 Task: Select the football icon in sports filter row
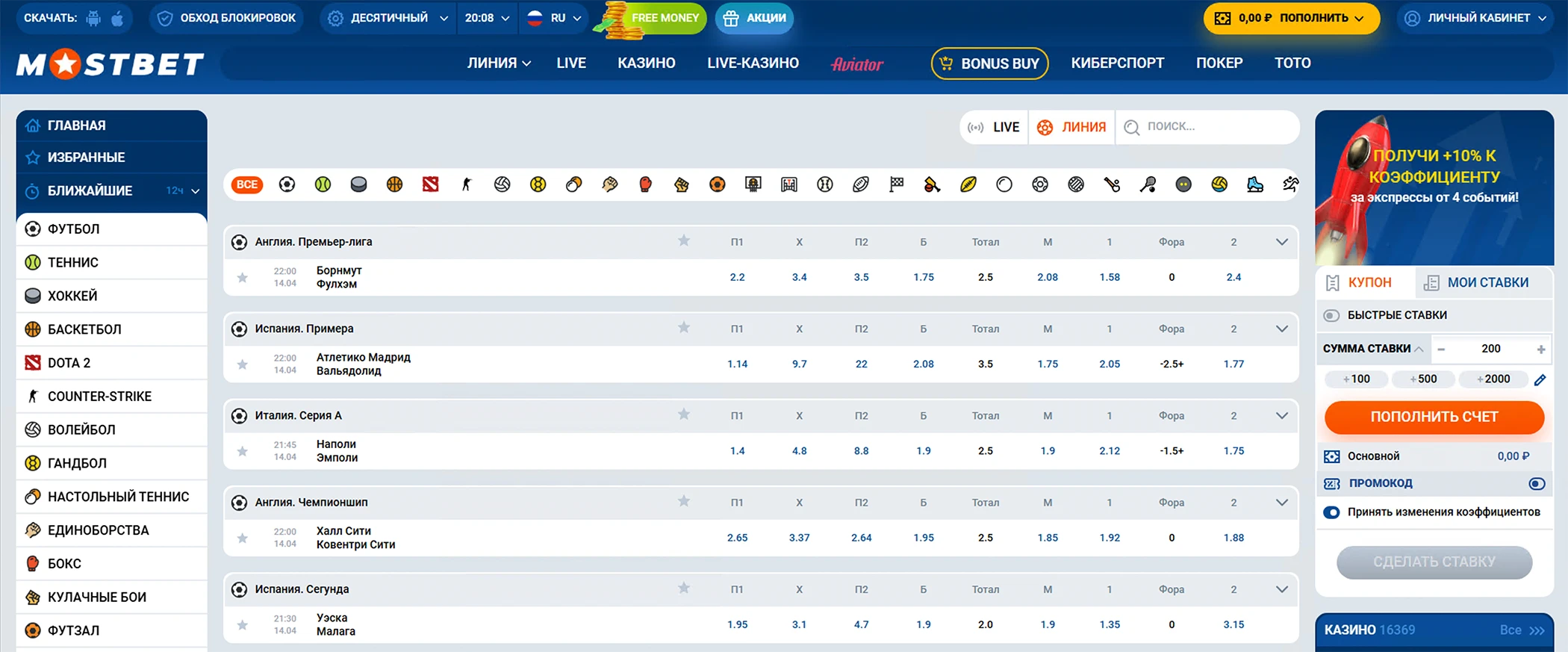coord(287,184)
